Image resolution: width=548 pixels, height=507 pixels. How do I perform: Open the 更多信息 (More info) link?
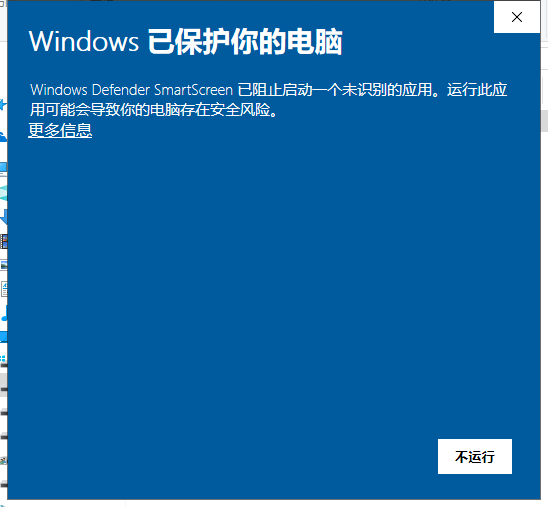[x=60, y=130]
